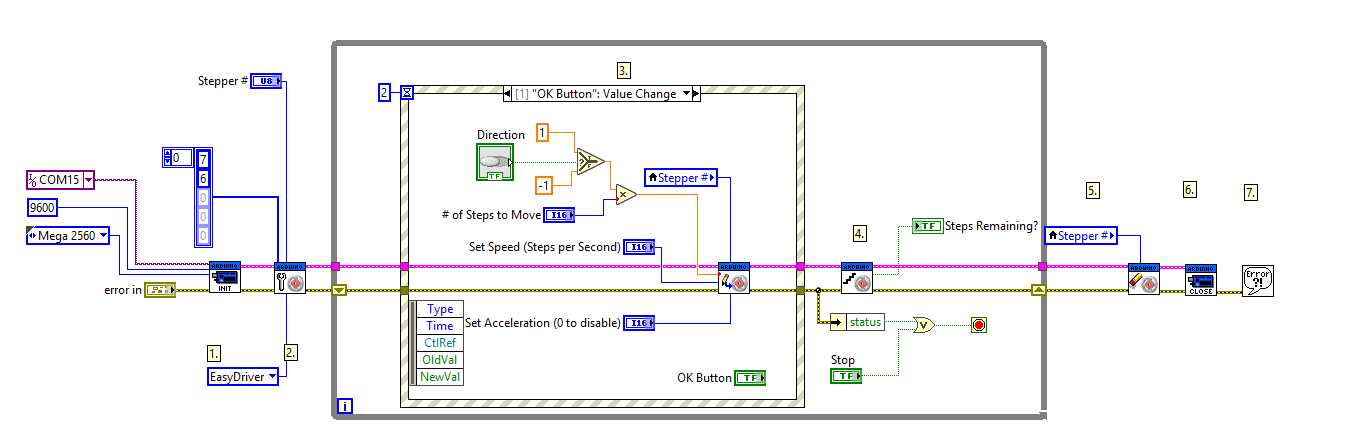Click the # of Steps to Move I16 terminal
The image size is (1371, 433).
click(560, 214)
